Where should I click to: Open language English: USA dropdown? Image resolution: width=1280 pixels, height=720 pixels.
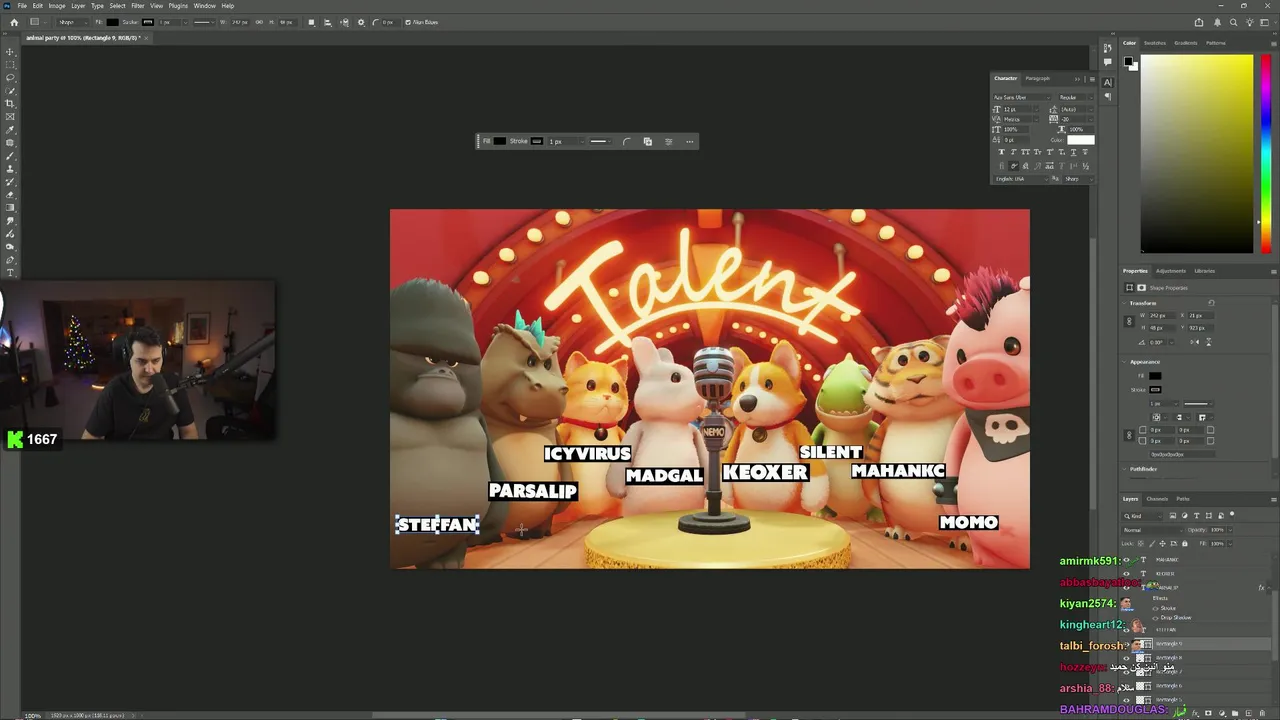point(1021,179)
